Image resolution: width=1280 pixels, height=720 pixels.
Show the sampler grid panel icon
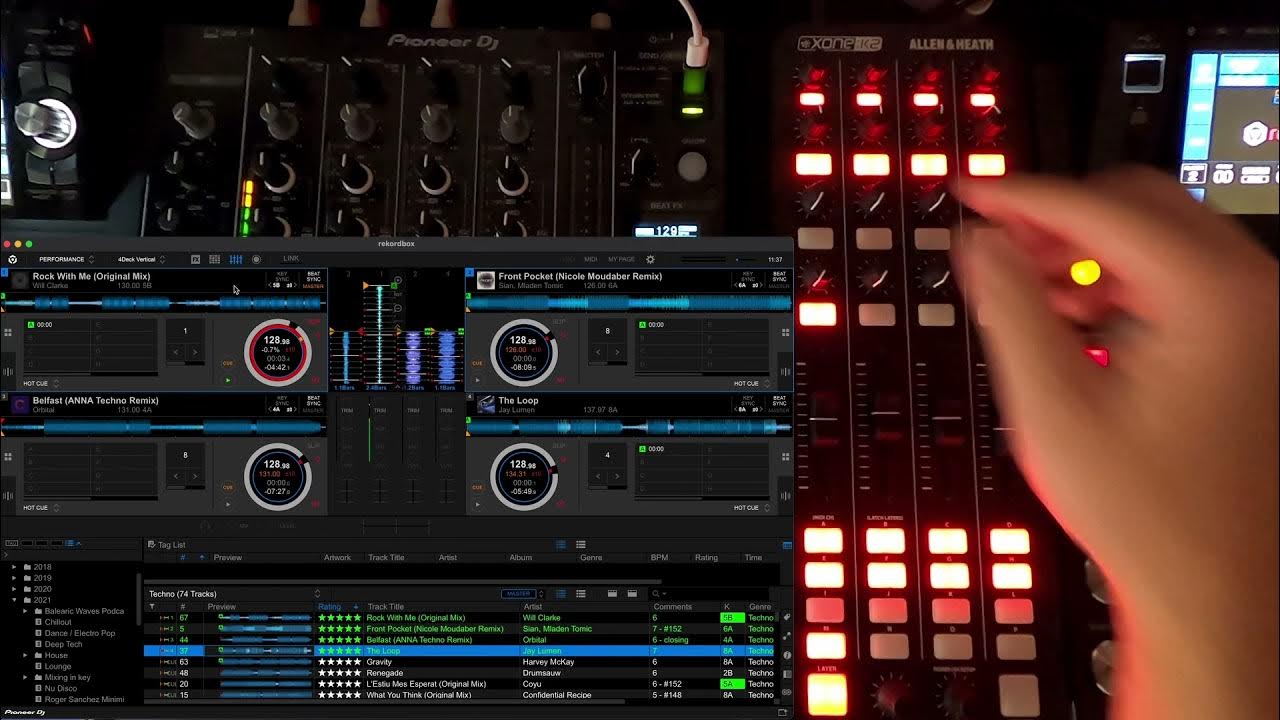pyautogui.click(x=214, y=259)
